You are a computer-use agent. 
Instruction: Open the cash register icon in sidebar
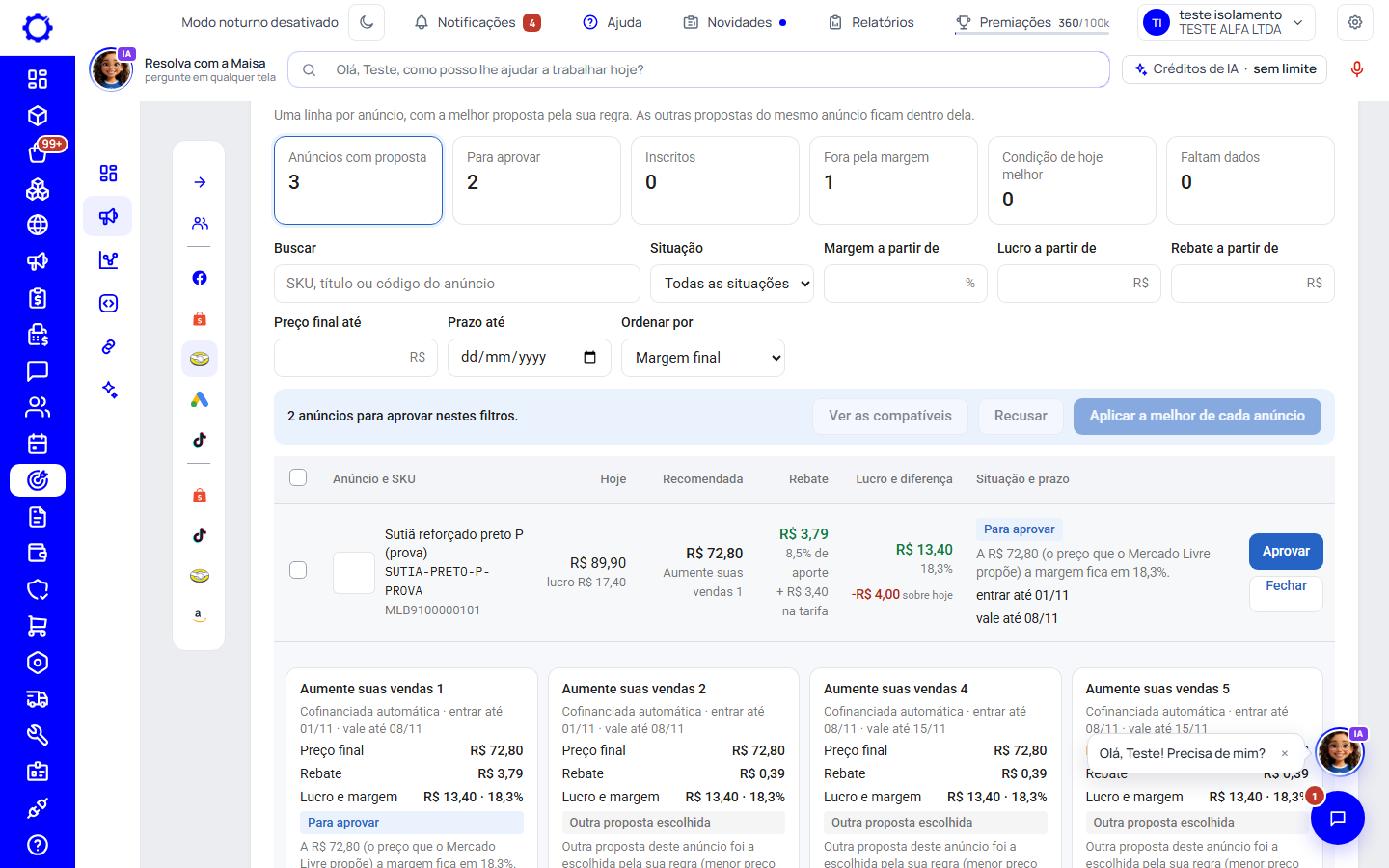38,335
